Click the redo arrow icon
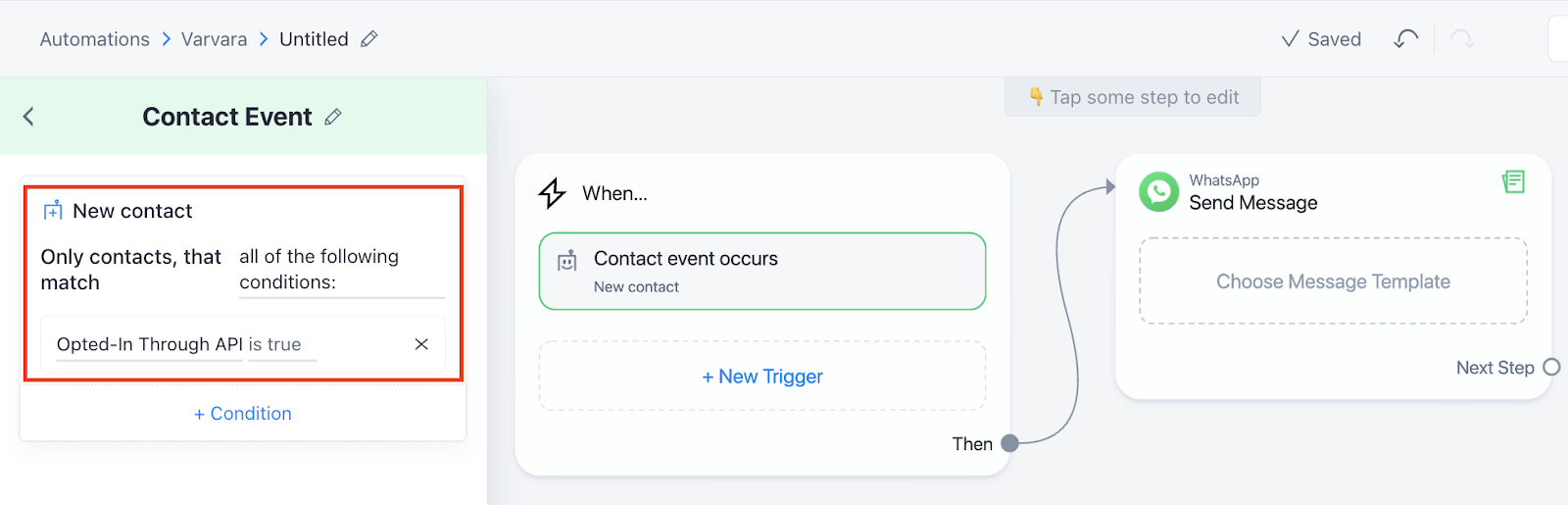Image resolution: width=1568 pixels, height=505 pixels. [x=1461, y=39]
